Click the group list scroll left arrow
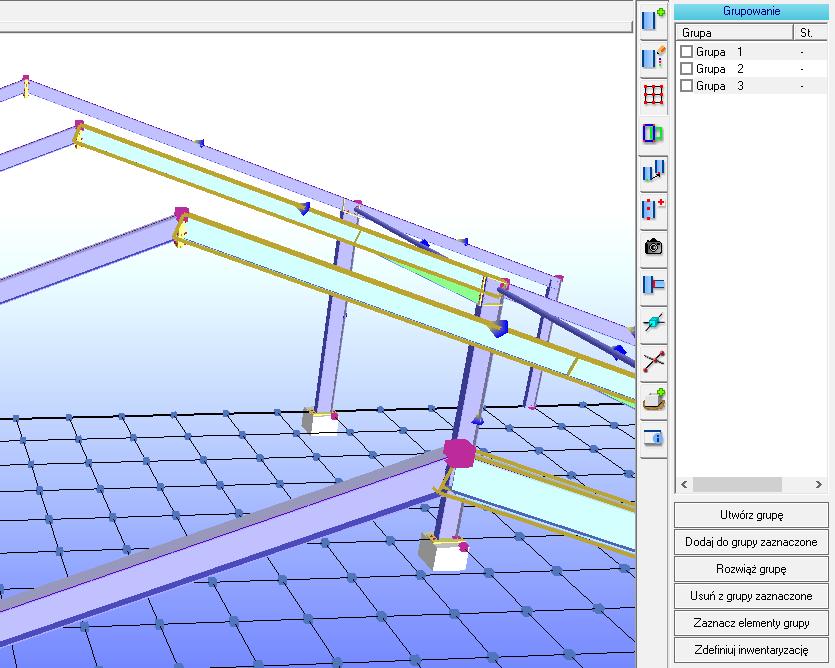The height and width of the screenshot is (668, 835). (684, 484)
